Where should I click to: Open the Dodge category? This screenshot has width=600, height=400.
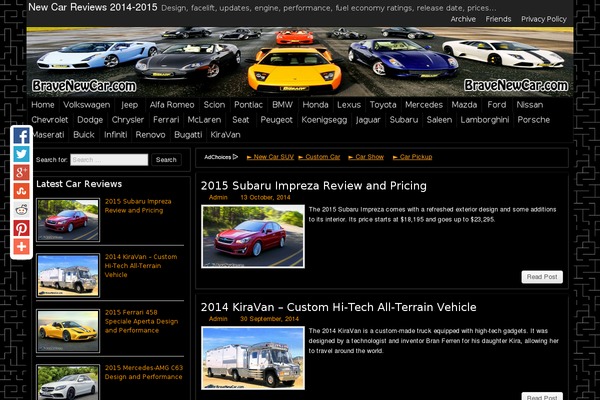click(x=90, y=120)
